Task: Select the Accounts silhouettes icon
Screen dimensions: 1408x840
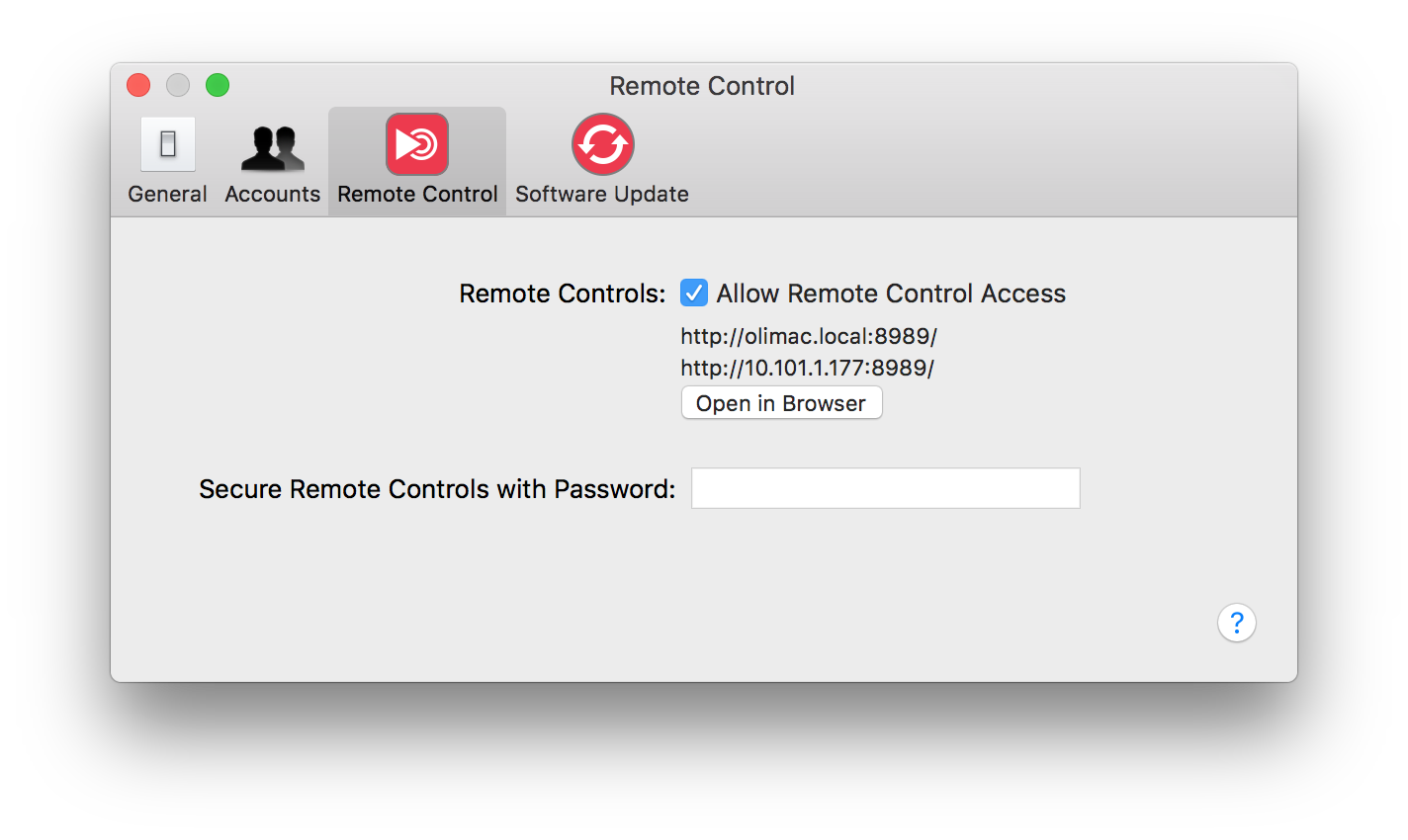Action: pyautogui.click(x=273, y=148)
